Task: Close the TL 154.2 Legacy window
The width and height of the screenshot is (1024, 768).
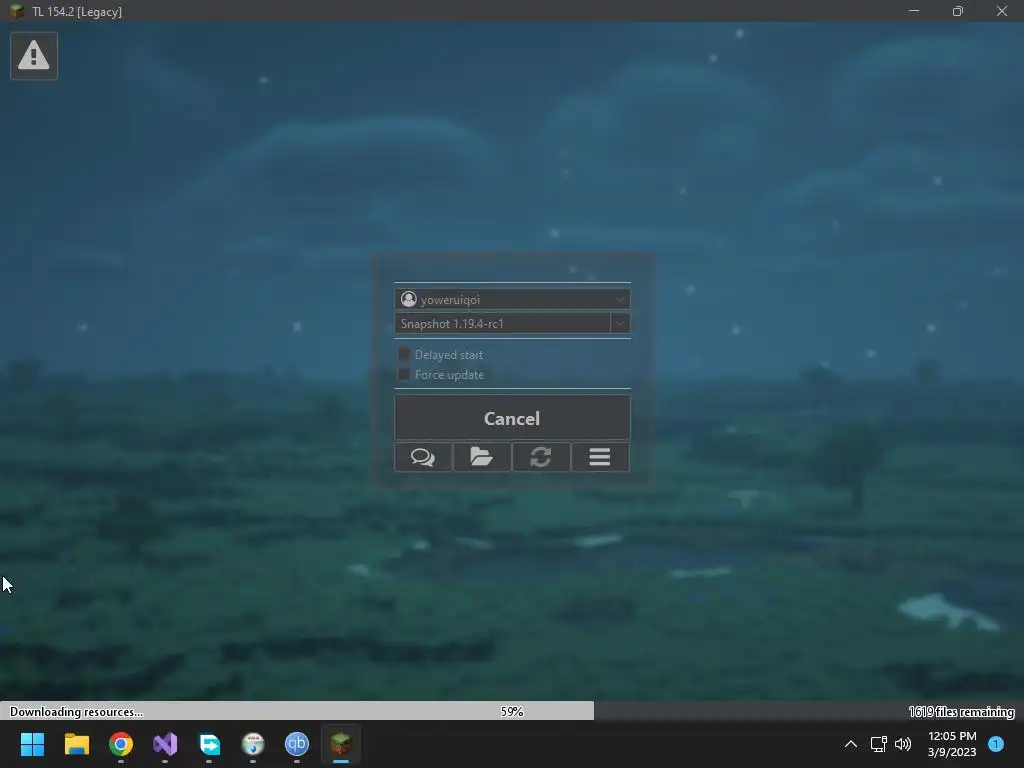Action: tap(1002, 11)
